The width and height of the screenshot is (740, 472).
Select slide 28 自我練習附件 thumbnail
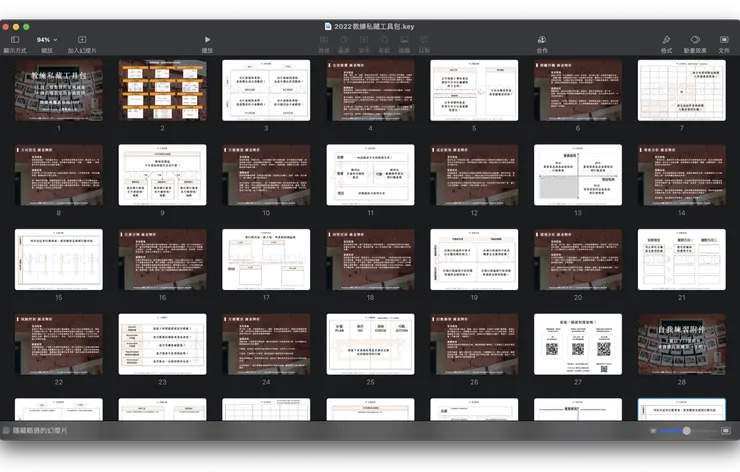click(682, 344)
